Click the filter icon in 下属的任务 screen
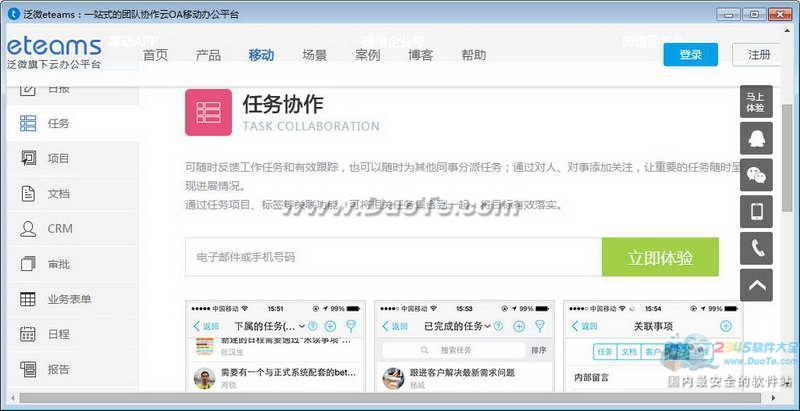Viewport: 800px width, 411px height. (351, 326)
